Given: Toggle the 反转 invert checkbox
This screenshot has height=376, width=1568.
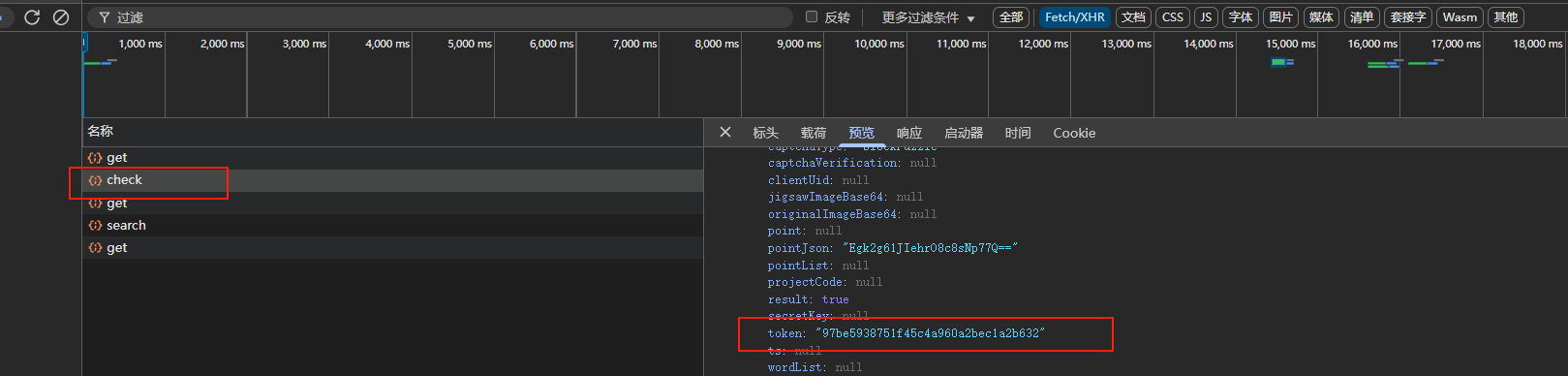Looking at the screenshot, I should (x=812, y=16).
